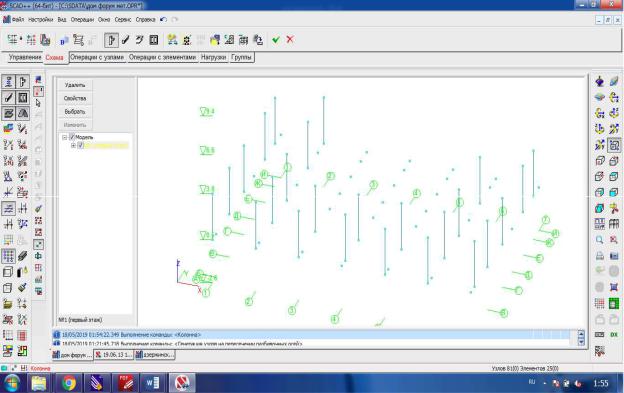Click the magnifier zoom icon in right toolbar
The height and width of the screenshot is (393, 624).
(x=599, y=240)
